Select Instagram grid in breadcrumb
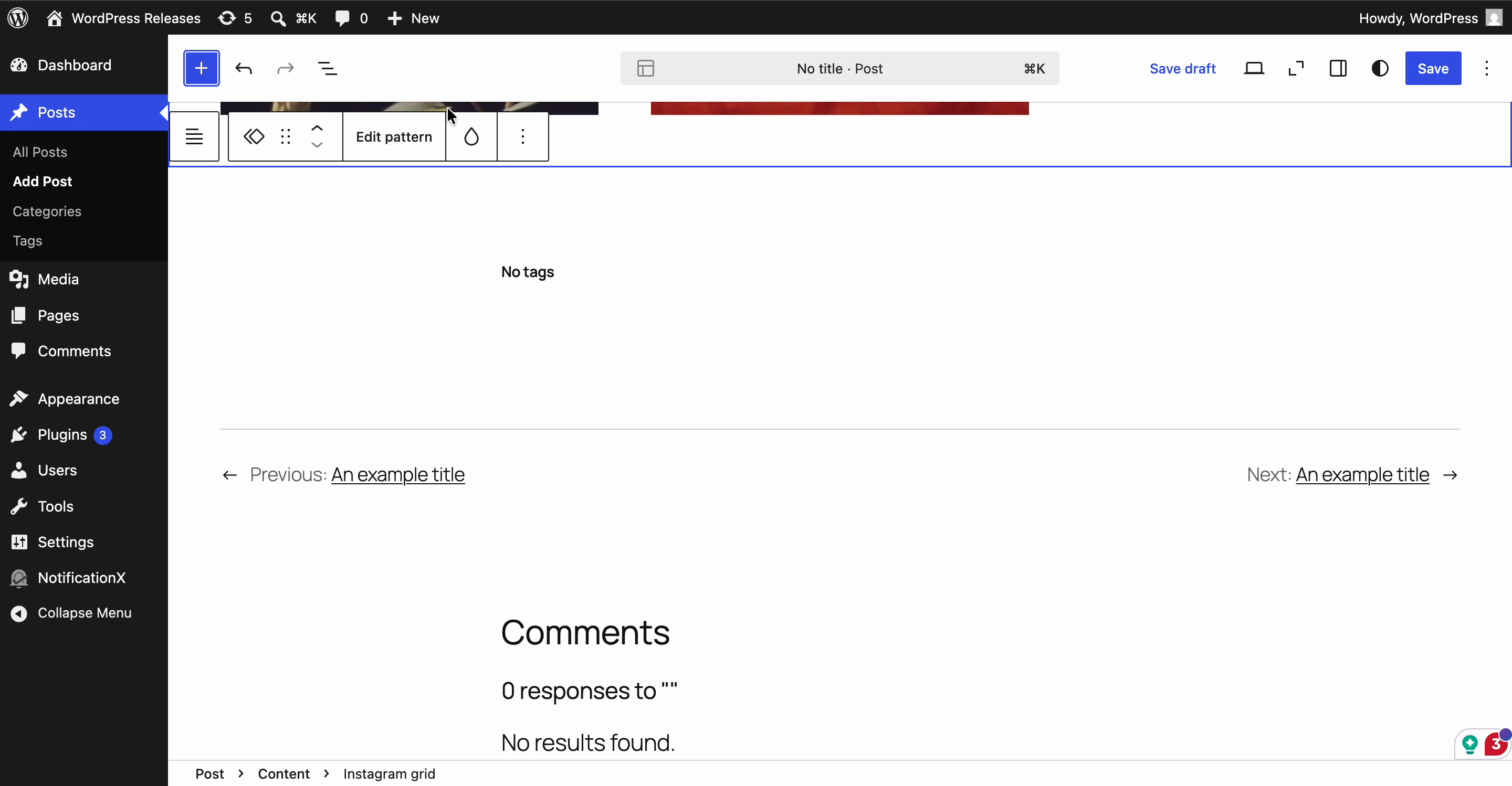This screenshot has width=1512, height=786. [x=389, y=774]
